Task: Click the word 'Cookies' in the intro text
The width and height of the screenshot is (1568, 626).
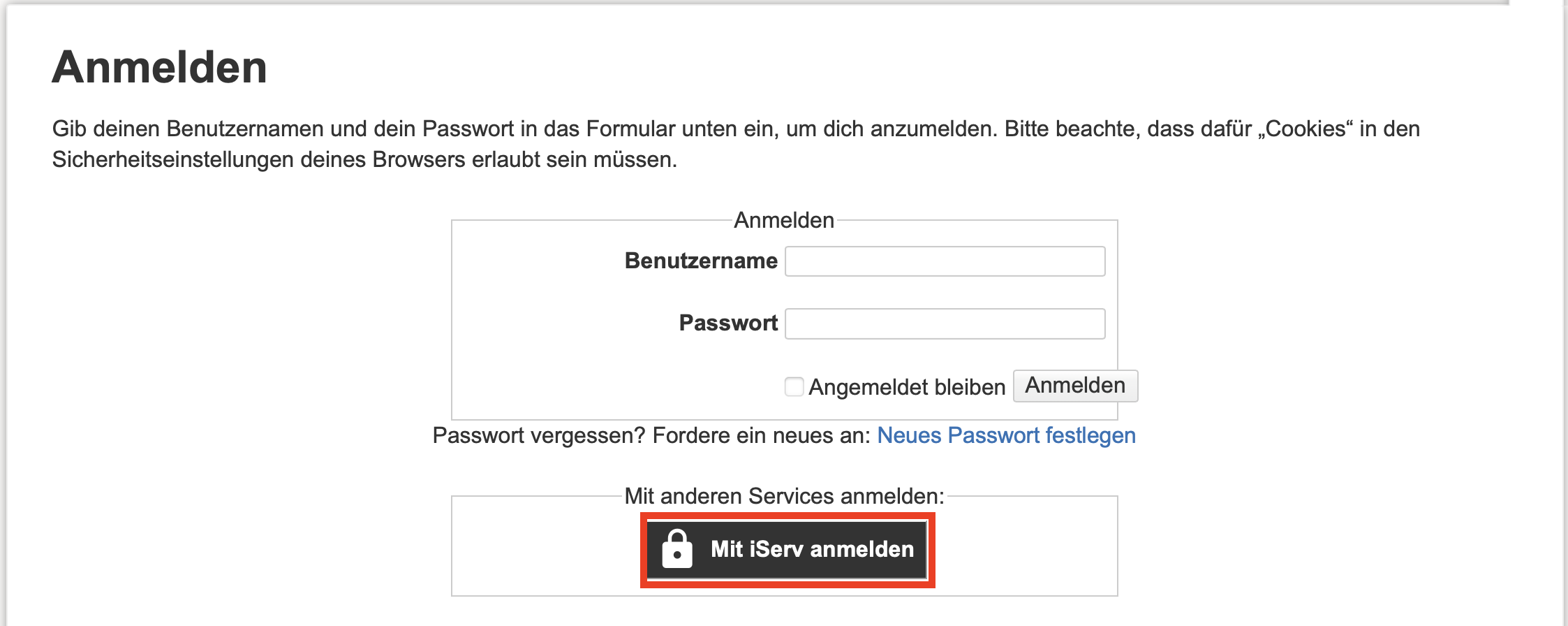Action: (1305, 129)
